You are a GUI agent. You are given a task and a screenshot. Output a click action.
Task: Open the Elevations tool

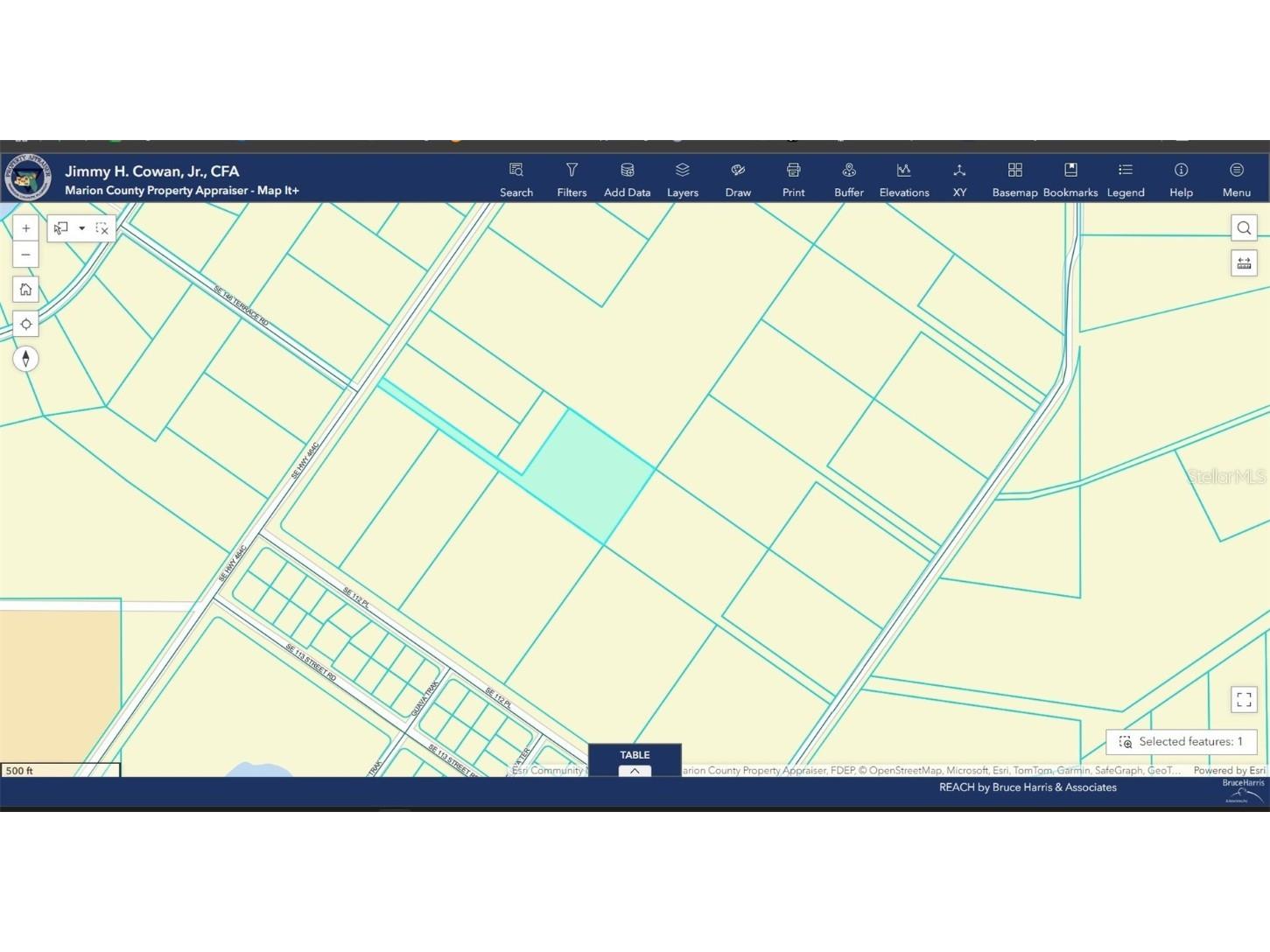pyautogui.click(x=904, y=178)
